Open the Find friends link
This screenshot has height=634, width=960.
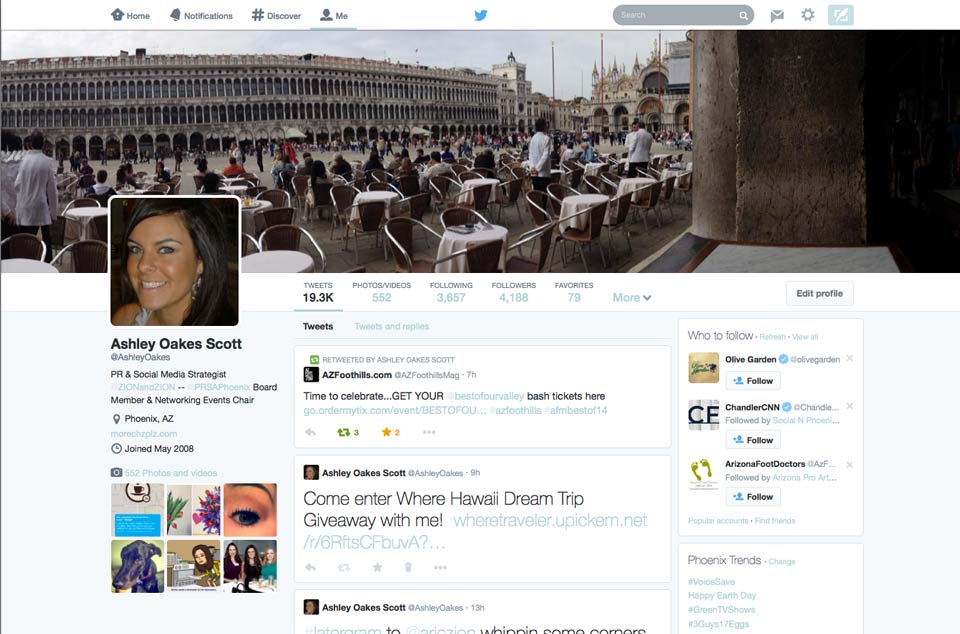click(775, 521)
